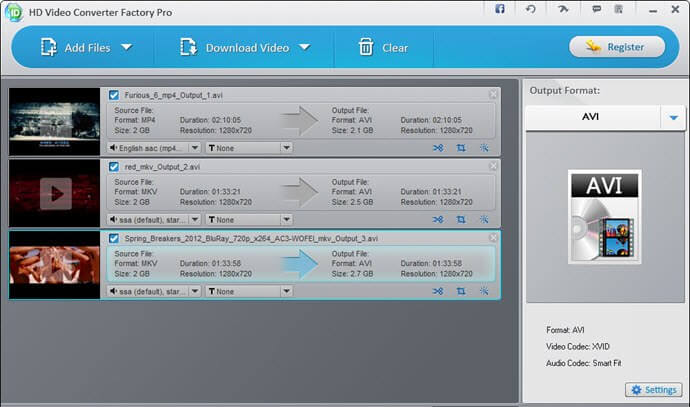The image size is (690, 407).
Task: Click the Register button
Action: point(617,47)
